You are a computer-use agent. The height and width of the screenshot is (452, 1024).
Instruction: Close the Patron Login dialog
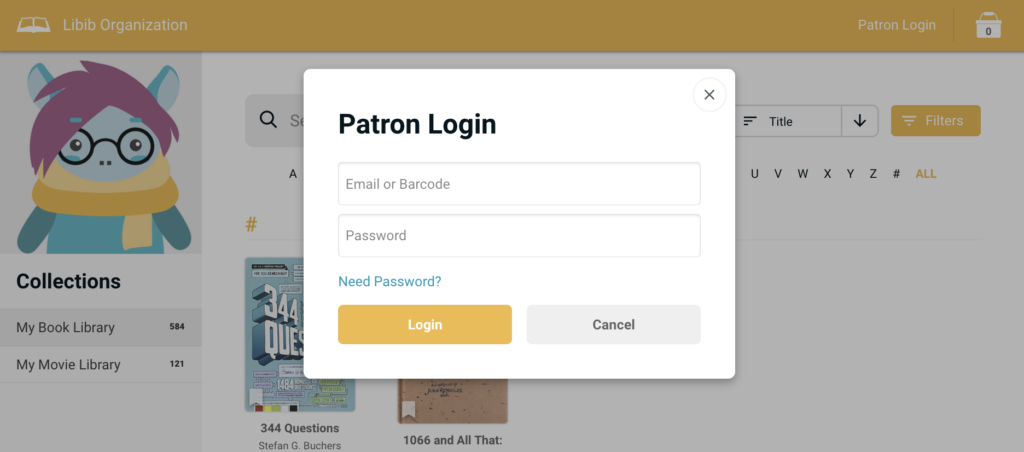click(709, 95)
